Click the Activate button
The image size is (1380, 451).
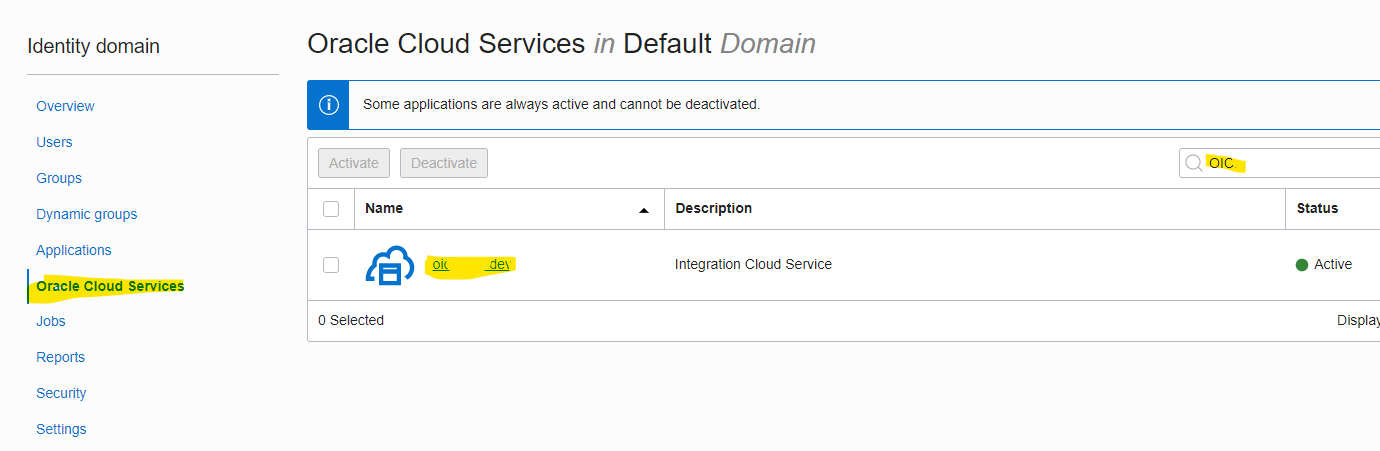pyautogui.click(x=354, y=163)
